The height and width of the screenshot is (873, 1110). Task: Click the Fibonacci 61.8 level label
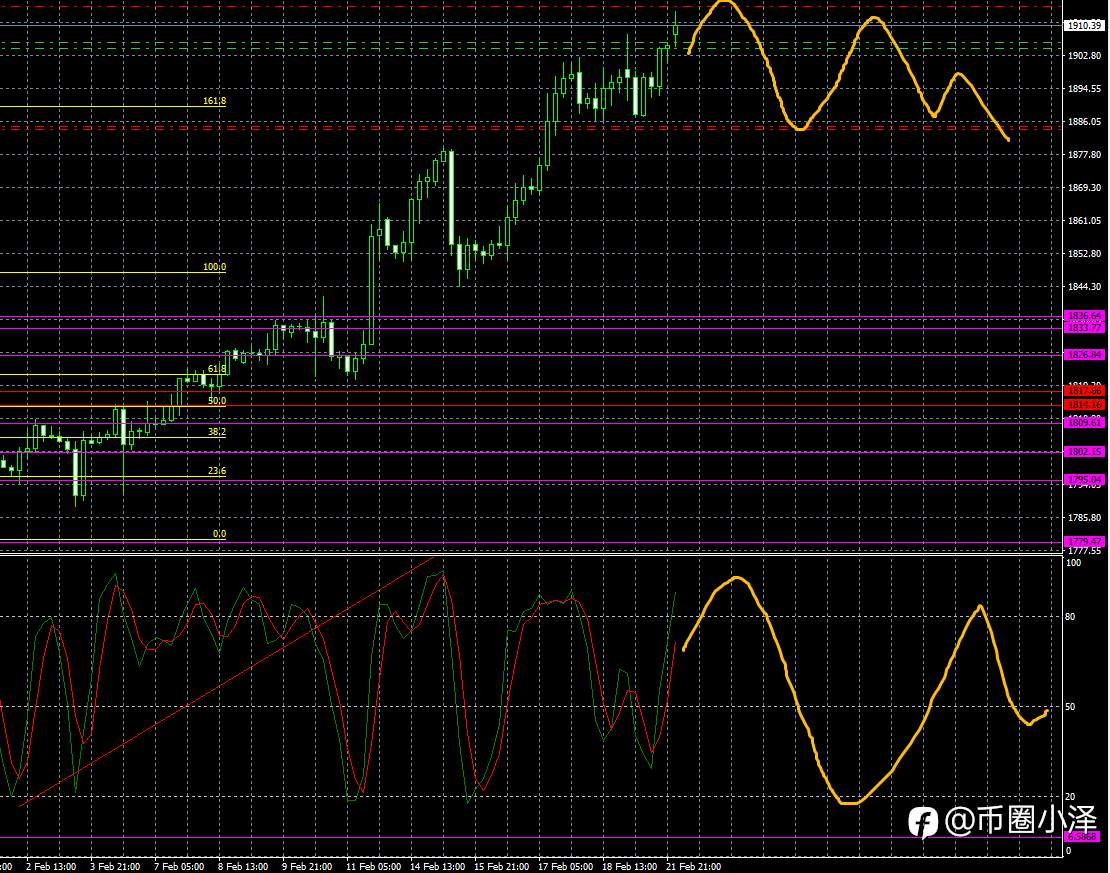217,369
